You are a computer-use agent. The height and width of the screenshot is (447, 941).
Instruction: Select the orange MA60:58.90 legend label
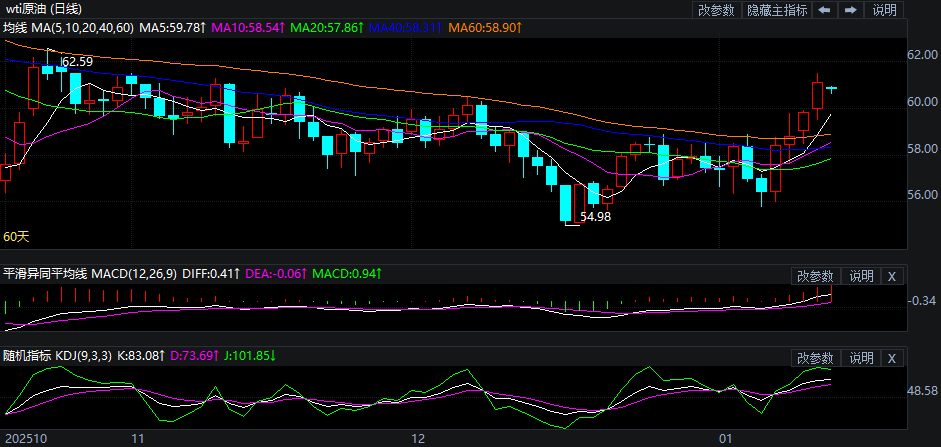487,27
